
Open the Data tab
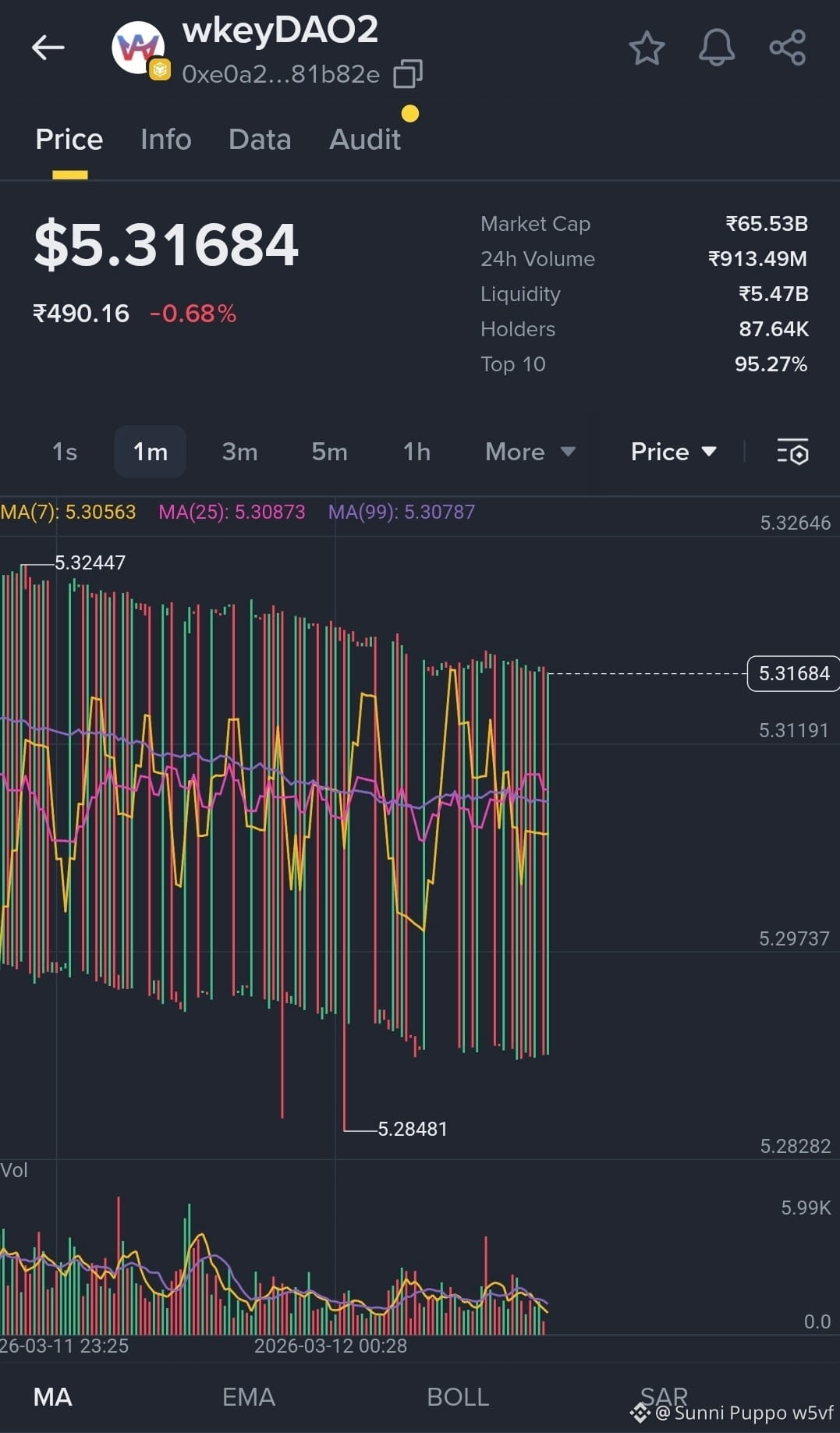coord(260,140)
